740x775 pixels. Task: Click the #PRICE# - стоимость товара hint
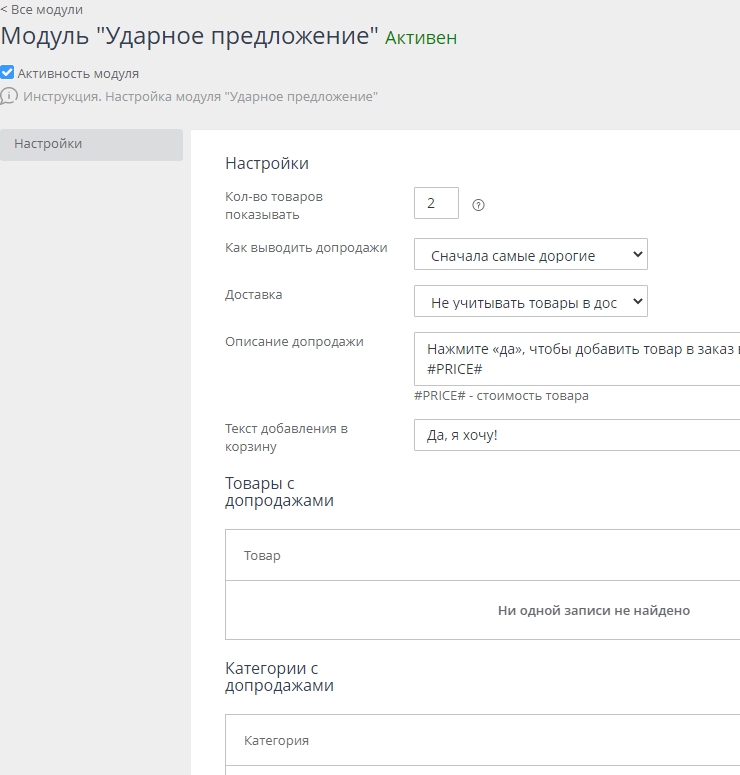501,396
